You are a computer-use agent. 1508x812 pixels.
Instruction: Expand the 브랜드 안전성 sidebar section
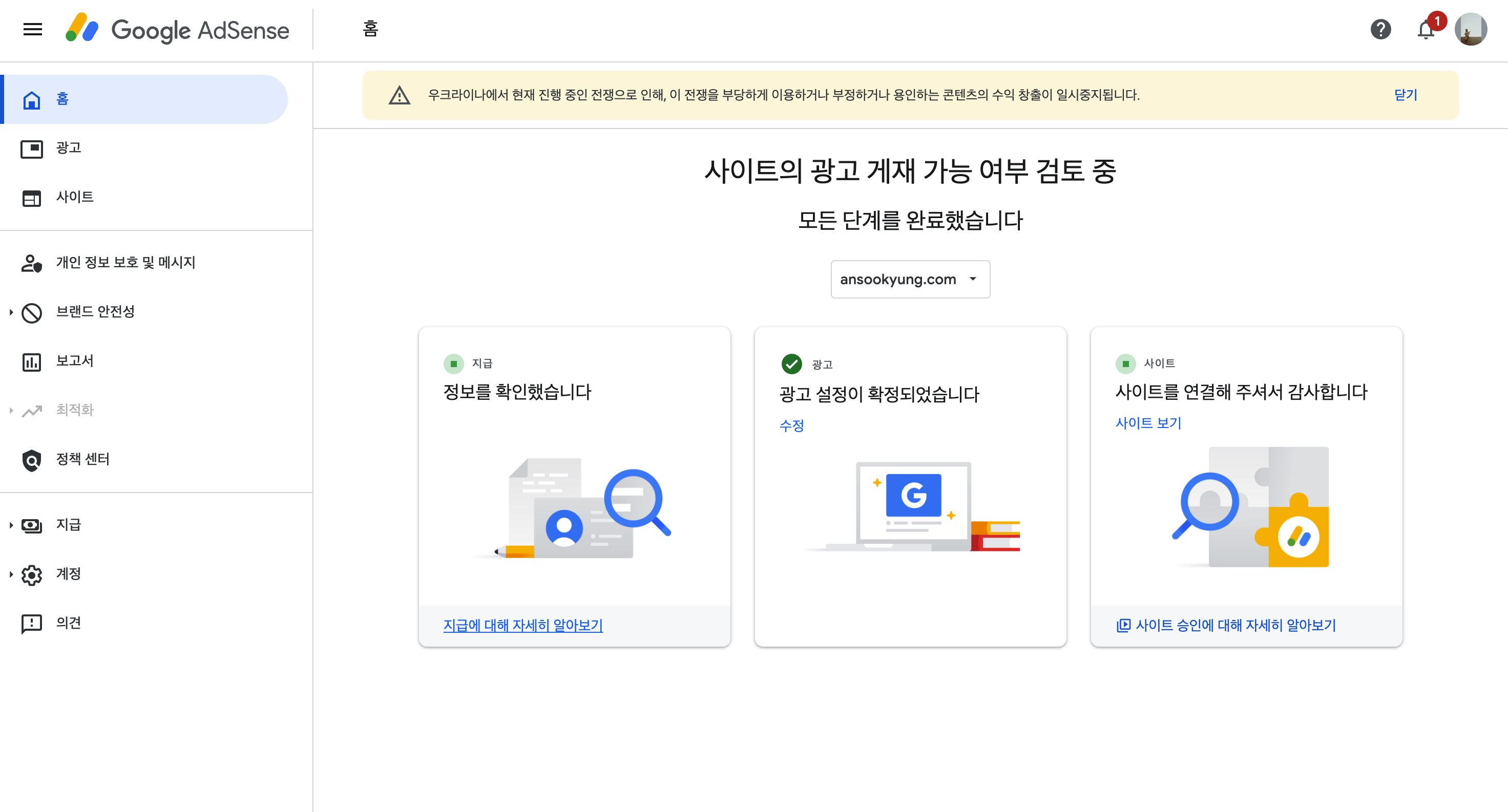pyautogui.click(x=11, y=312)
